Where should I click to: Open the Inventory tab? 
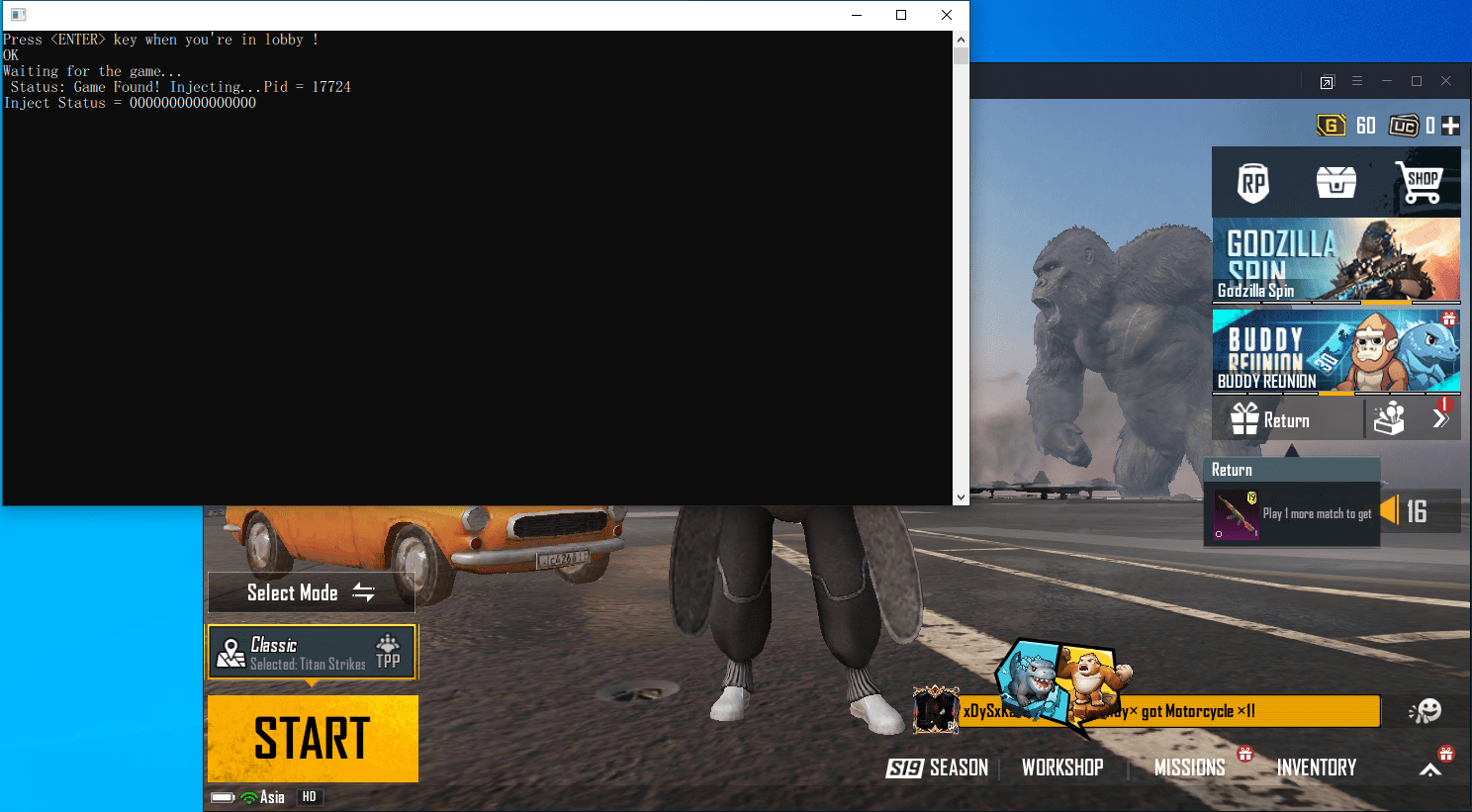coord(1317,767)
